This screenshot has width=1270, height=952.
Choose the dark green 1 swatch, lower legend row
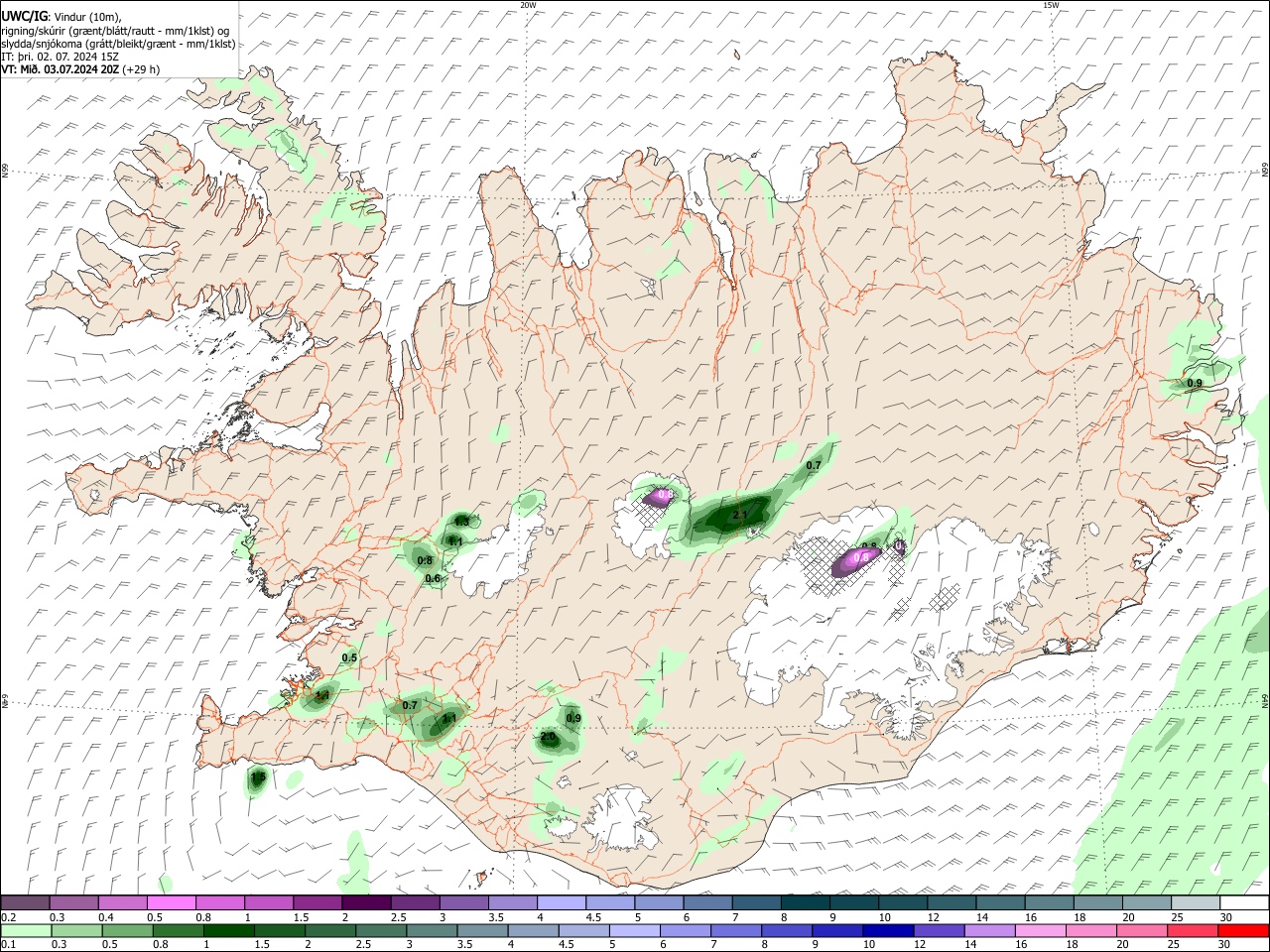pyautogui.click(x=228, y=930)
